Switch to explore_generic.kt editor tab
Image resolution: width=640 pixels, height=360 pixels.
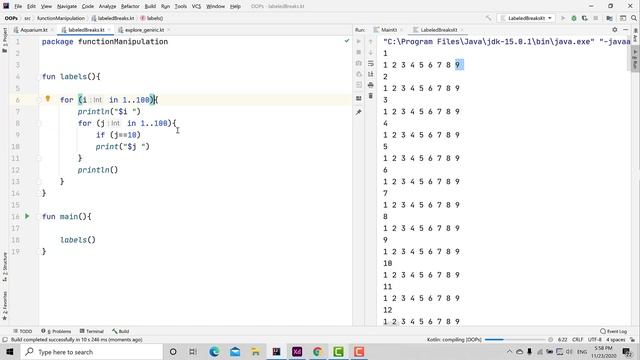point(144,30)
